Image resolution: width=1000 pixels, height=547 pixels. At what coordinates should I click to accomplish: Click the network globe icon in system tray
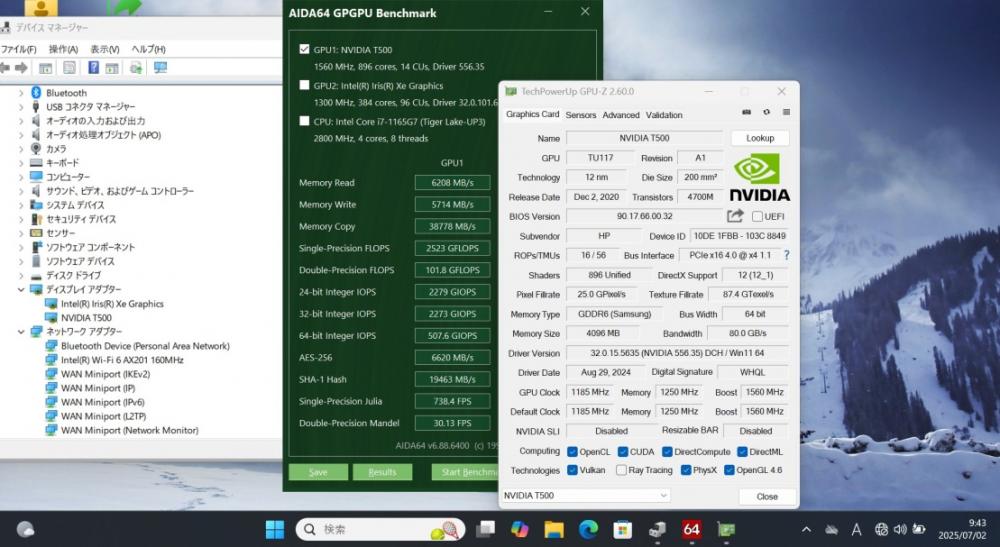[x=881, y=529]
